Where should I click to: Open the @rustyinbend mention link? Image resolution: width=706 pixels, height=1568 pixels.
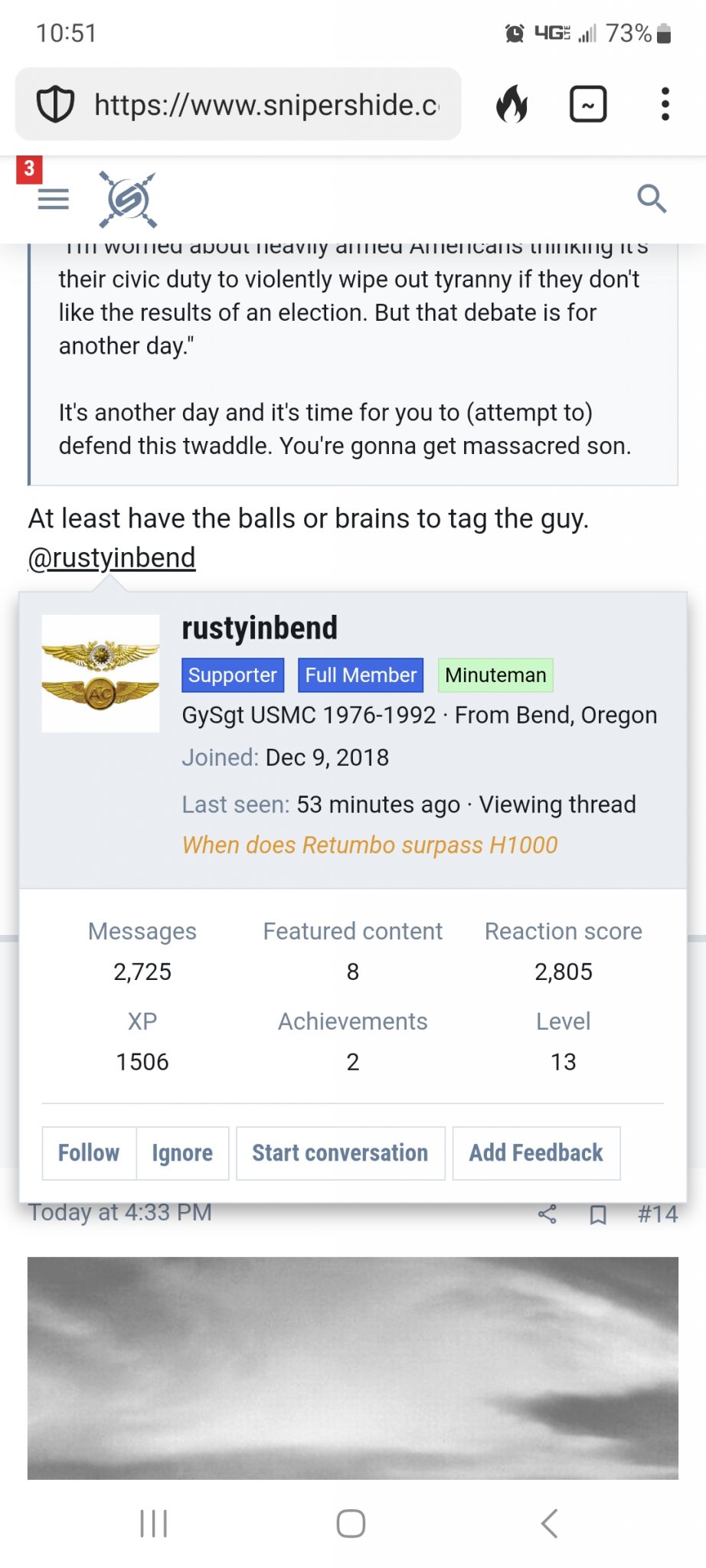(112, 557)
